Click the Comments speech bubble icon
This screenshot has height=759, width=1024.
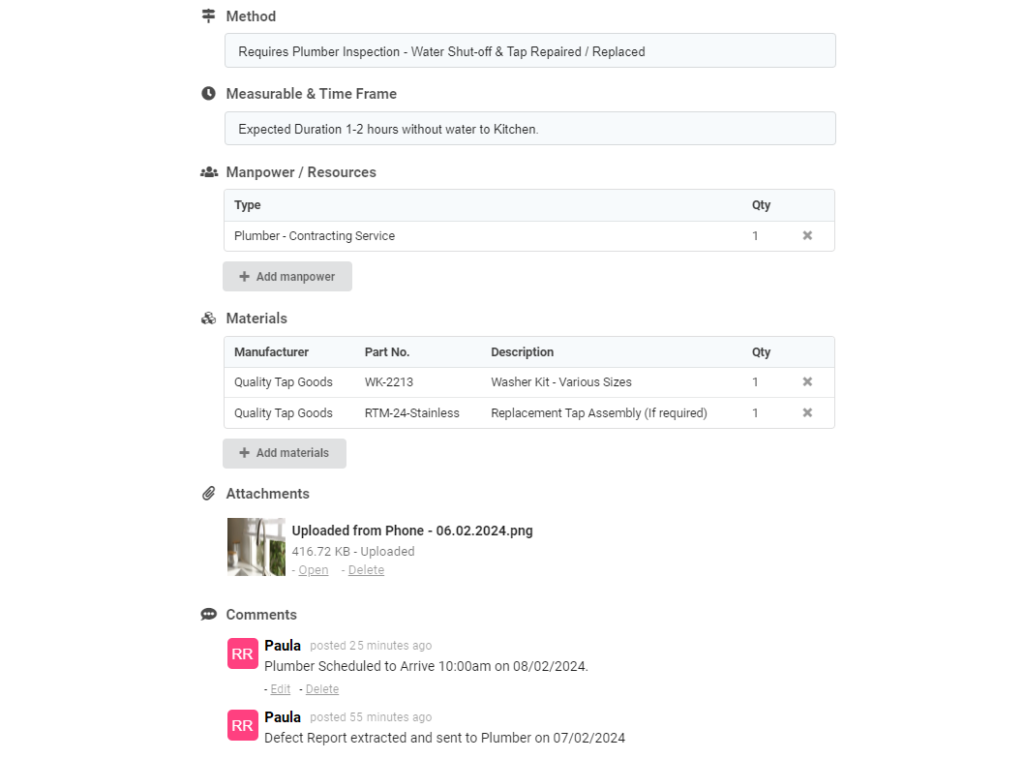coord(208,615)
